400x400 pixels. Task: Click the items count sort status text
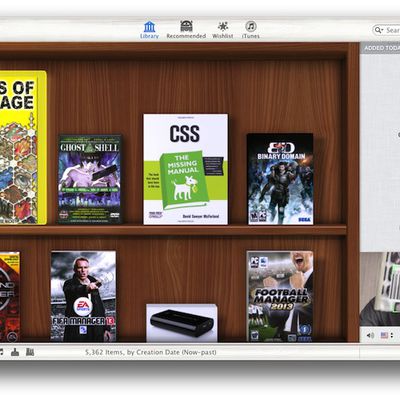click(151, 352)
